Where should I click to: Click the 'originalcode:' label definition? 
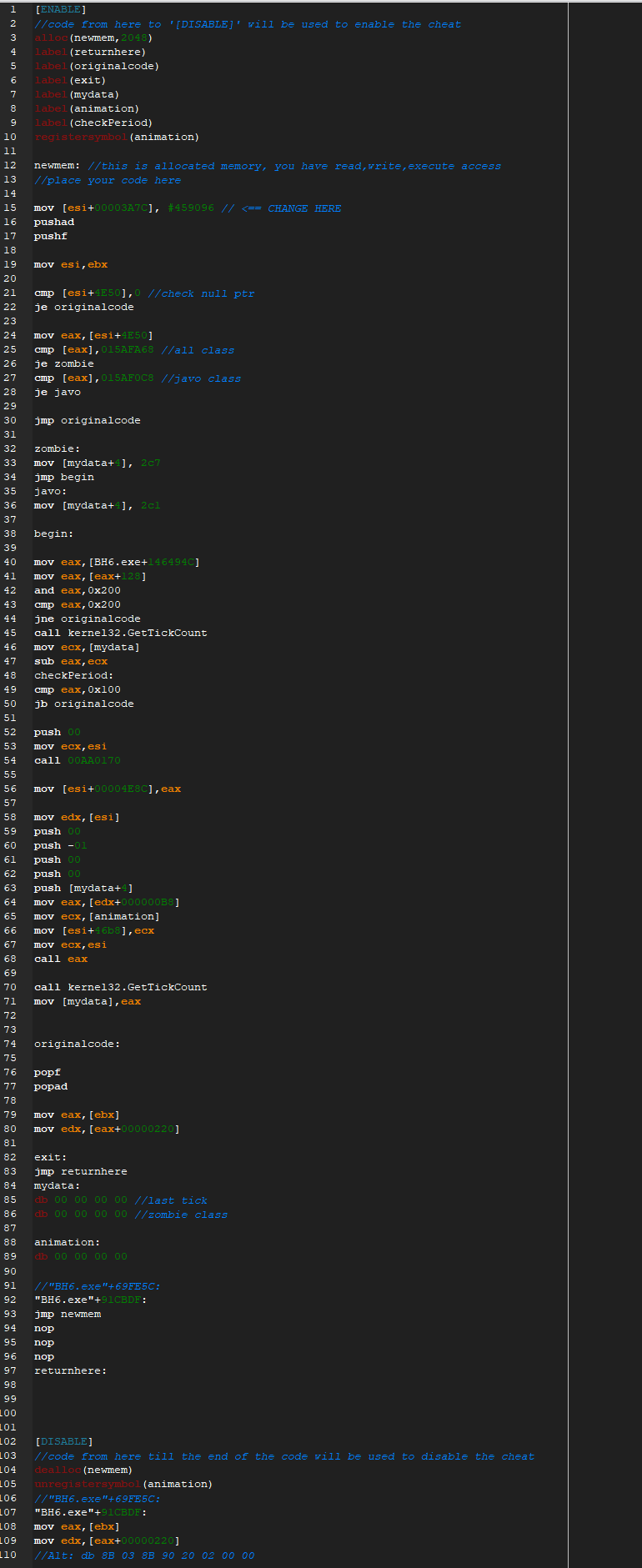coord(77,1044)
